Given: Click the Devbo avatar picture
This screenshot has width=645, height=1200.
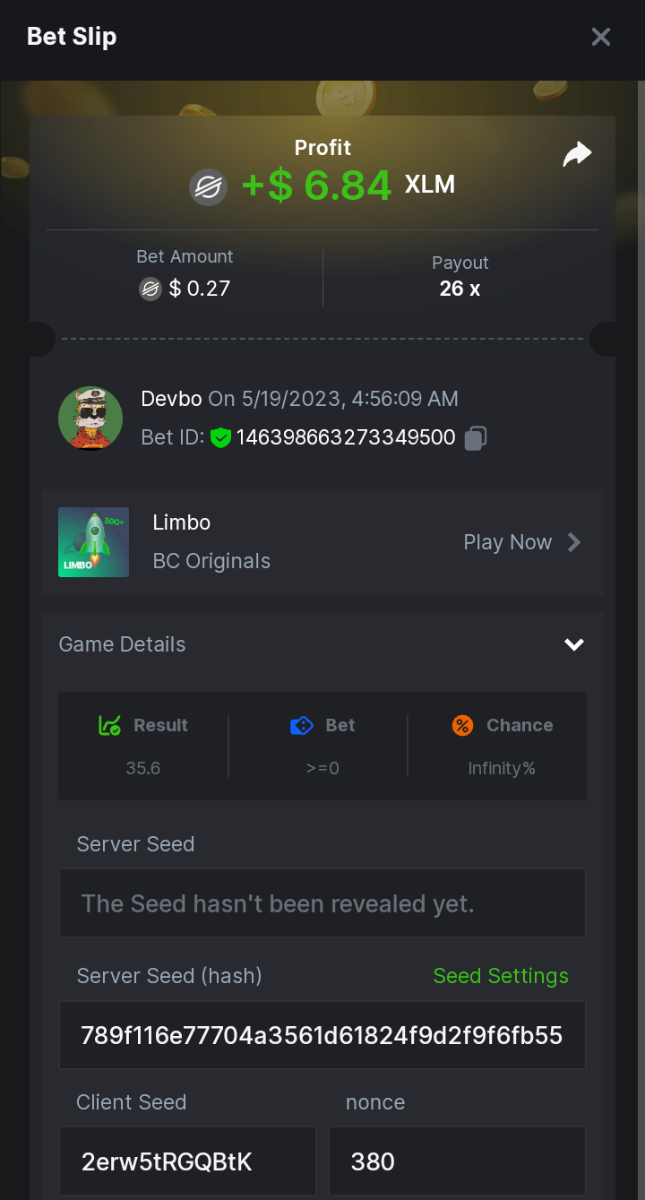Looking at the screenshot, I should point(90,417).
